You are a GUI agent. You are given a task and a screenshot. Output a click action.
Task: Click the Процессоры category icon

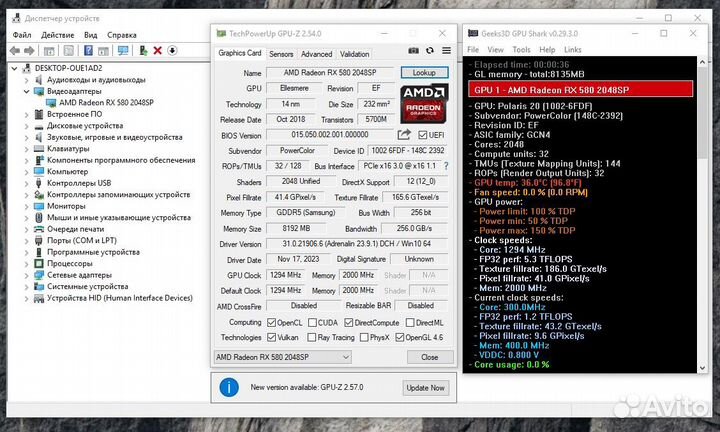(x=39, y=264)
